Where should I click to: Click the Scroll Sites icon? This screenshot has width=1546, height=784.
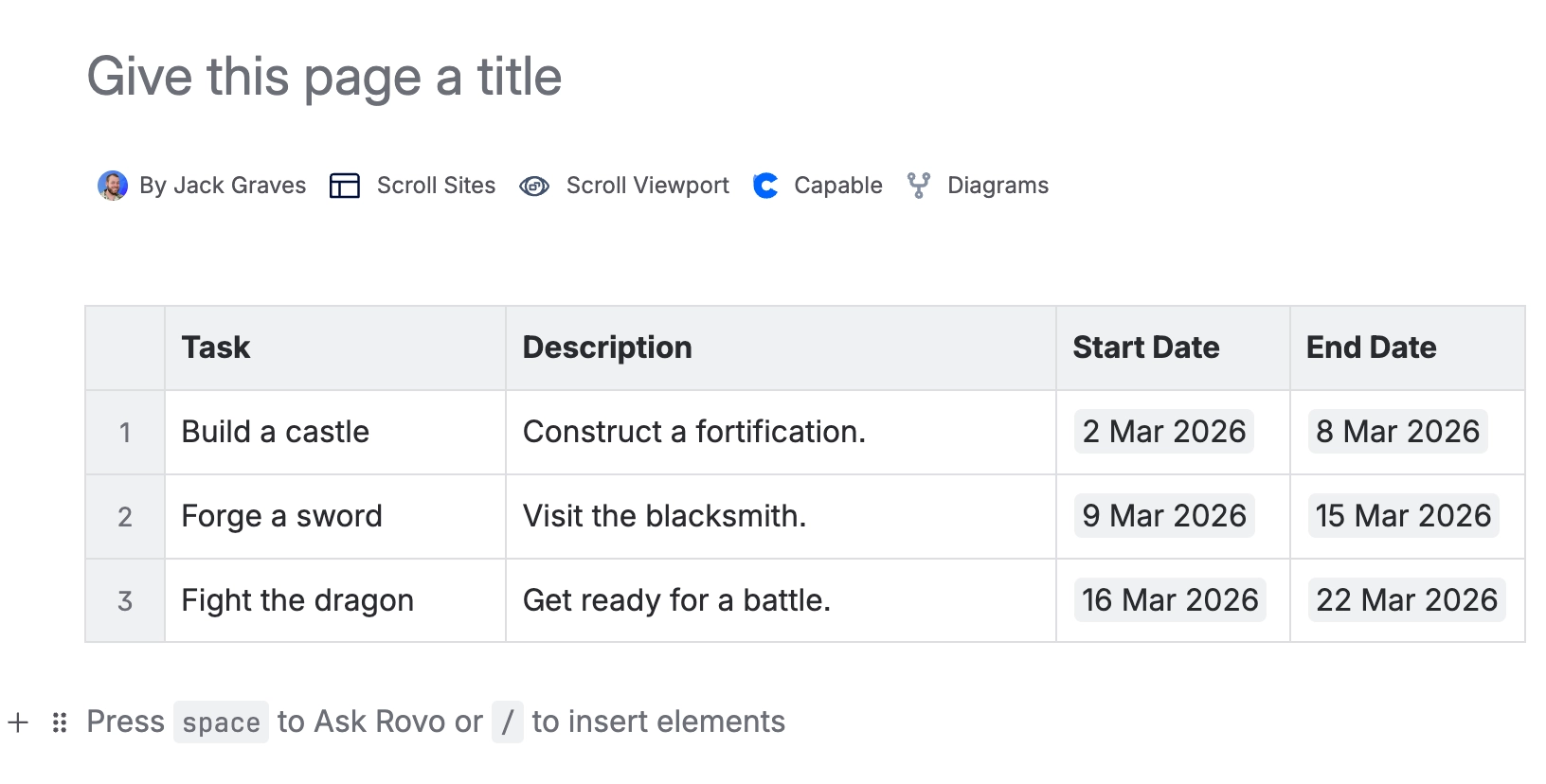[x=345, y=186]
